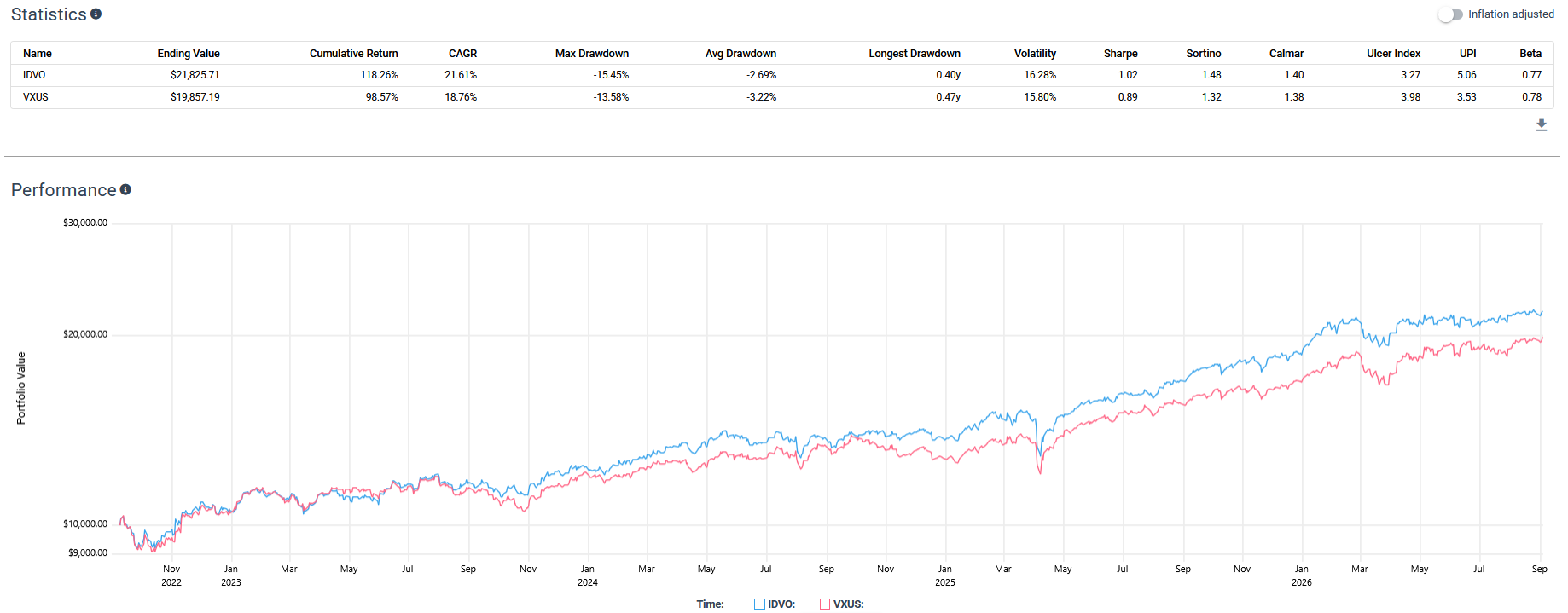Toggle IDVO series in chart legend
The image size is (1568, 613).
tap(775, 604)
